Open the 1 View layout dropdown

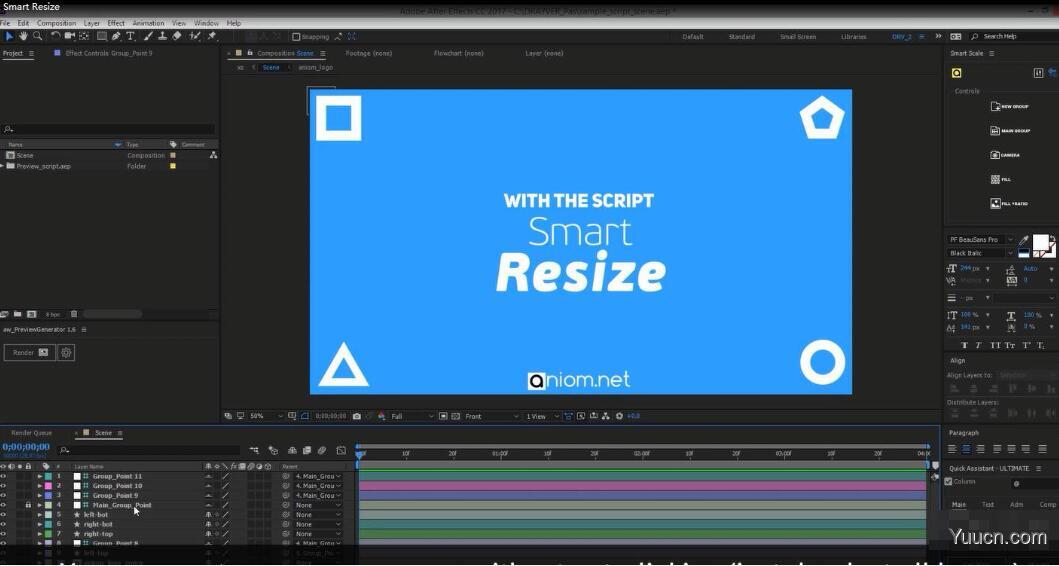(542, 416)
